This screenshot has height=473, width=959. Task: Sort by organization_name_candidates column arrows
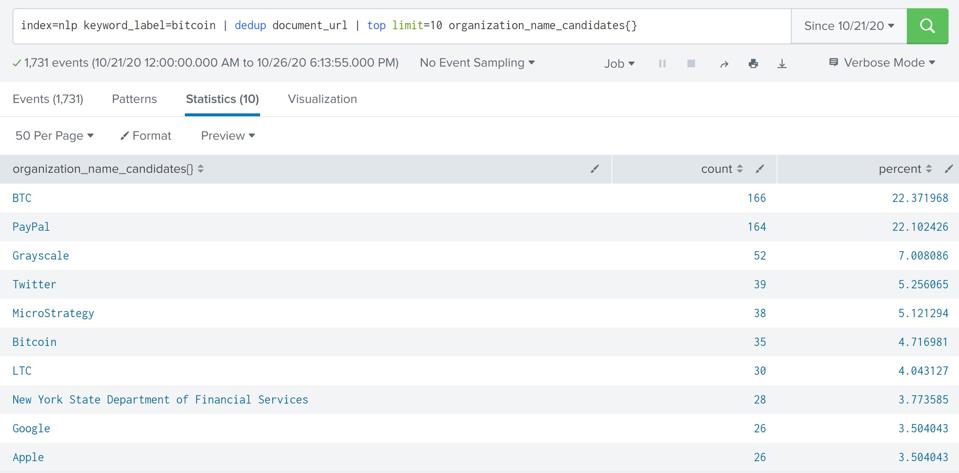[x=201, y=169]
